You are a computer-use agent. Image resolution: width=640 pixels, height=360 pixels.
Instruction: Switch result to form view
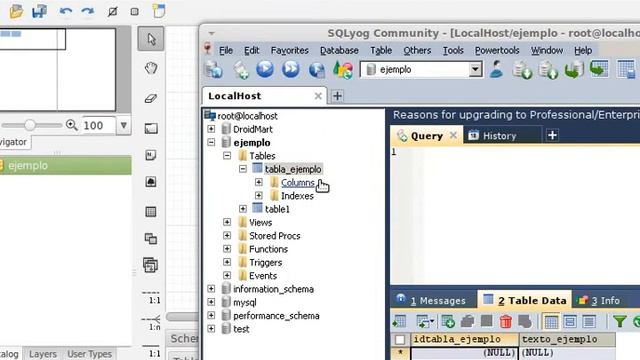tap(570, 322)
